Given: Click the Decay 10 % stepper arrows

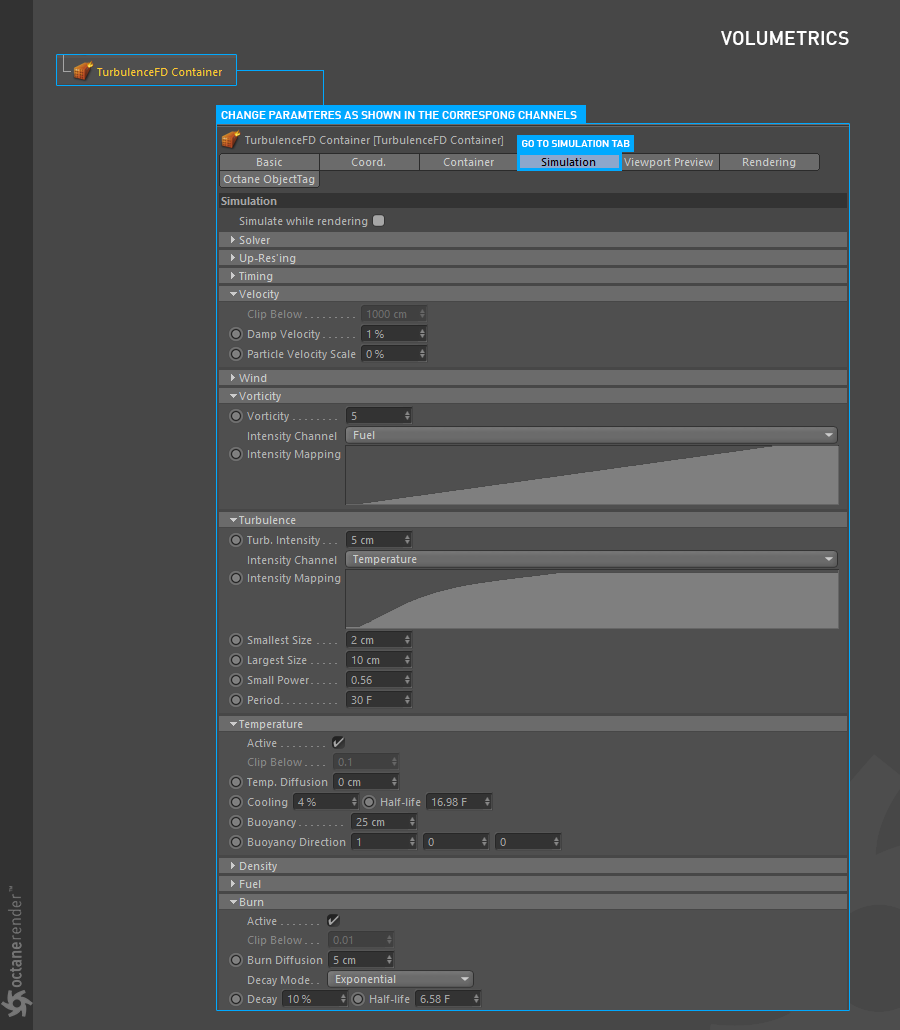Looking at the screenshot, I should (x=343, y=998).
